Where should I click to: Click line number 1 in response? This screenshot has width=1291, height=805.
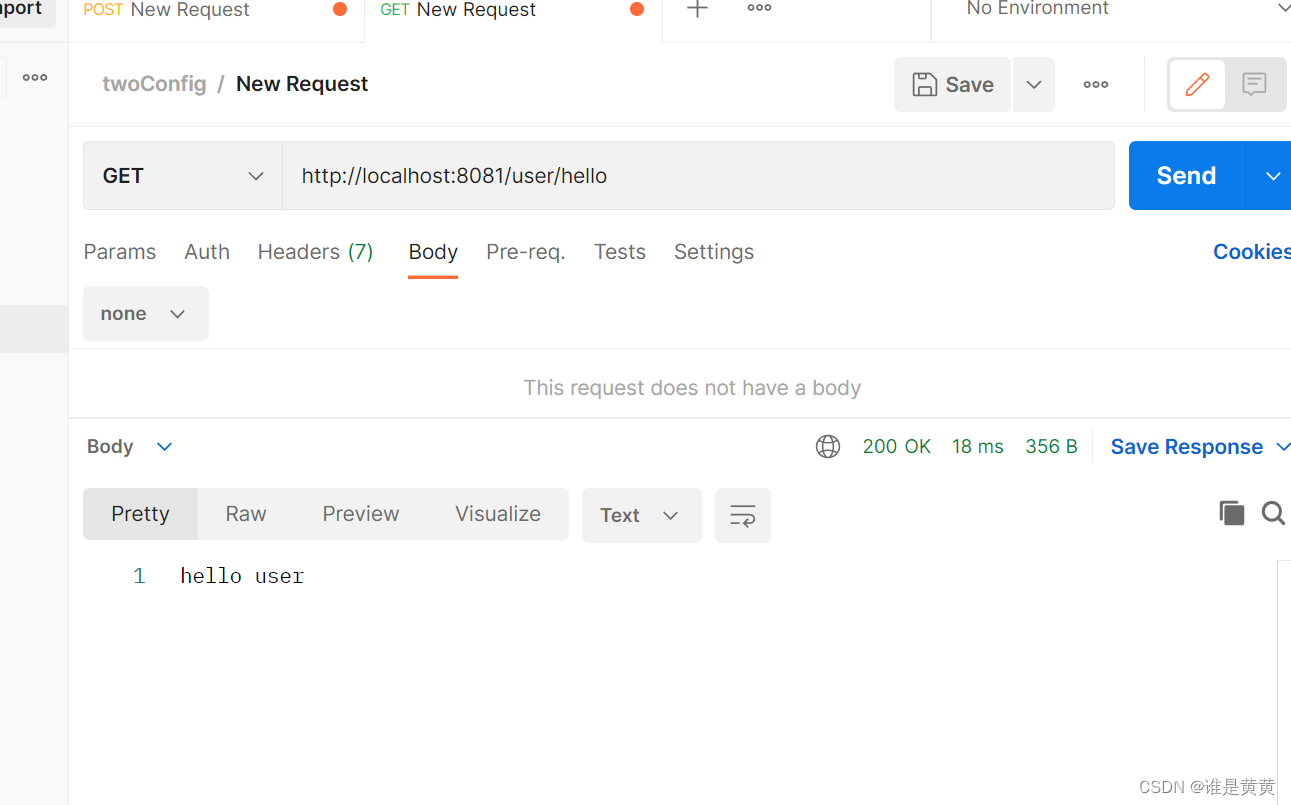[x=139, y=576]
